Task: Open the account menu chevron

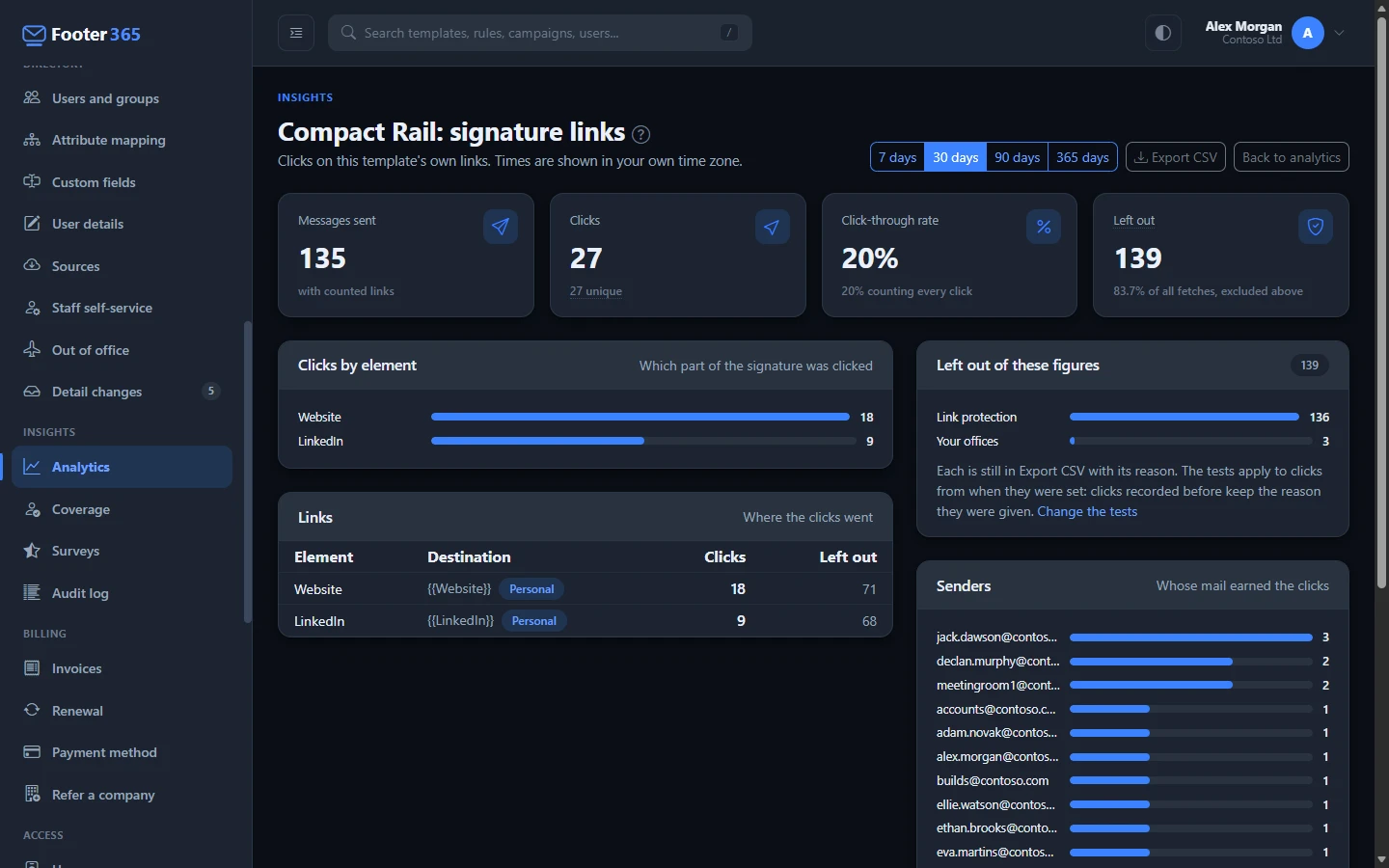Action: coord(1340,33)
